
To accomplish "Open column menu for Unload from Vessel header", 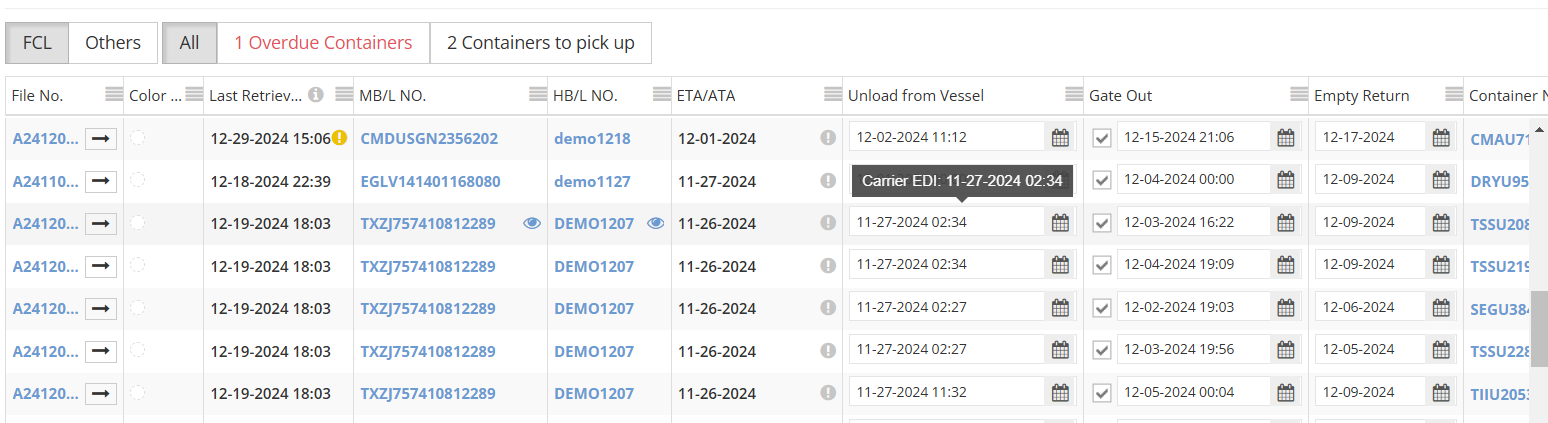I will [1074, 95].
